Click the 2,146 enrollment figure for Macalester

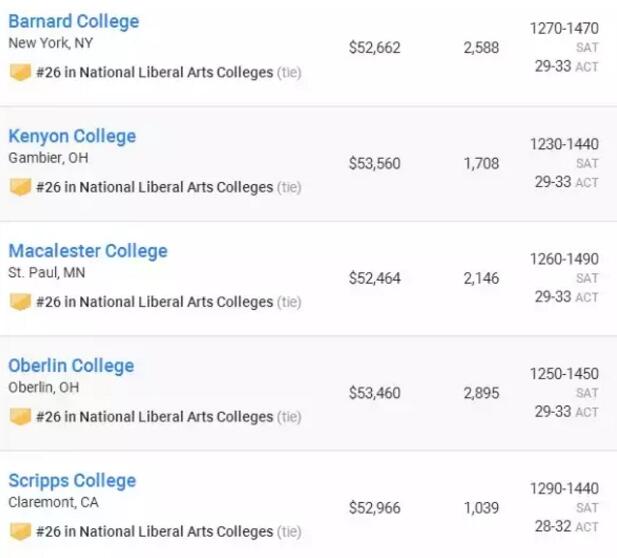point(481,278)
